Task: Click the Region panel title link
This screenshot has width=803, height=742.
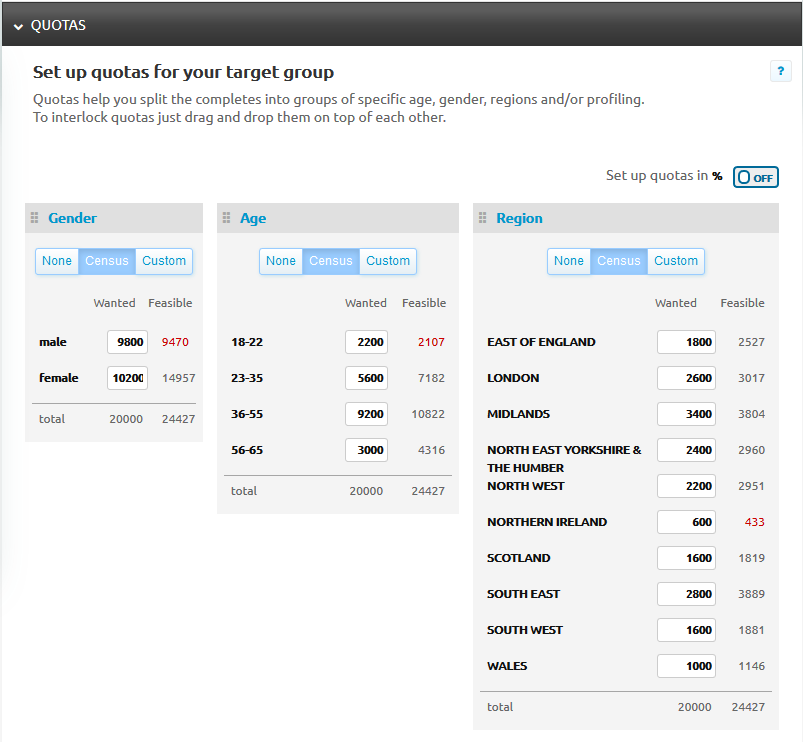Action: coord(519,218)
